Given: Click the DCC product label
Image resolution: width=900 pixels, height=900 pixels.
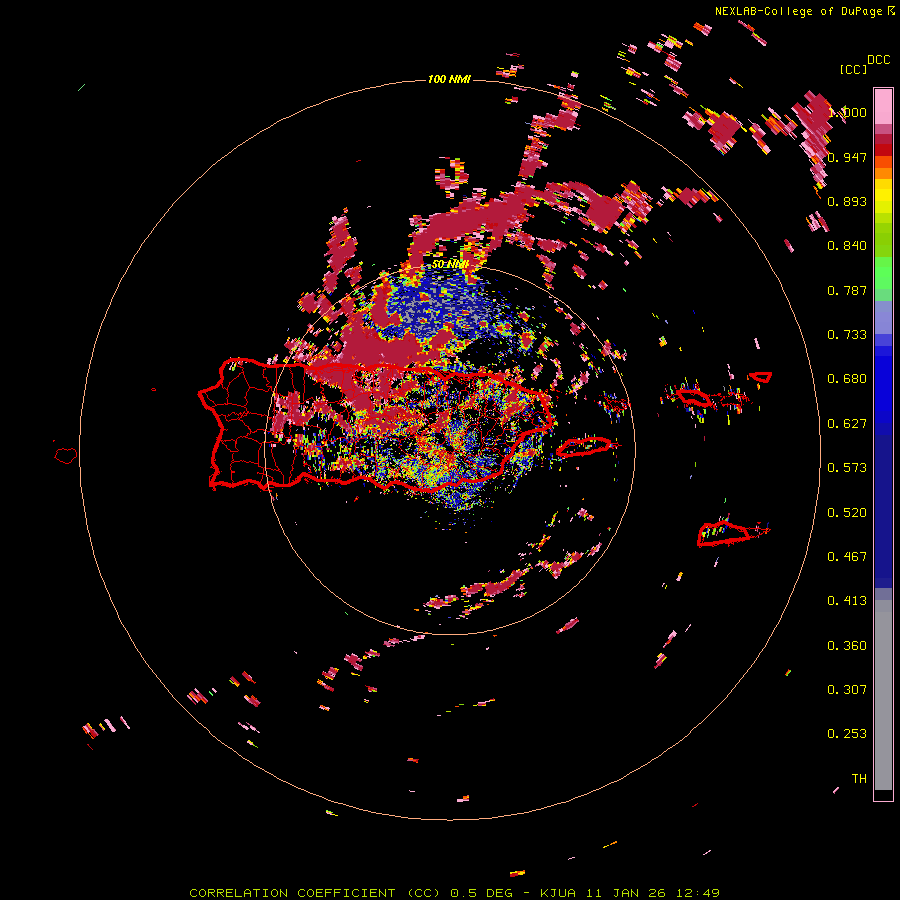Looking at the screenshot, I should click(879, 59).
